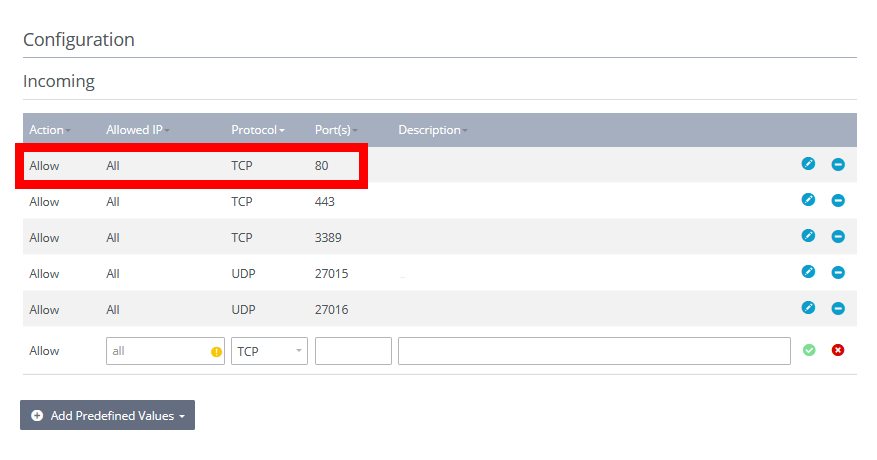Expand Add Predefined Values menu
877x460 pixels.
point(107,415)
